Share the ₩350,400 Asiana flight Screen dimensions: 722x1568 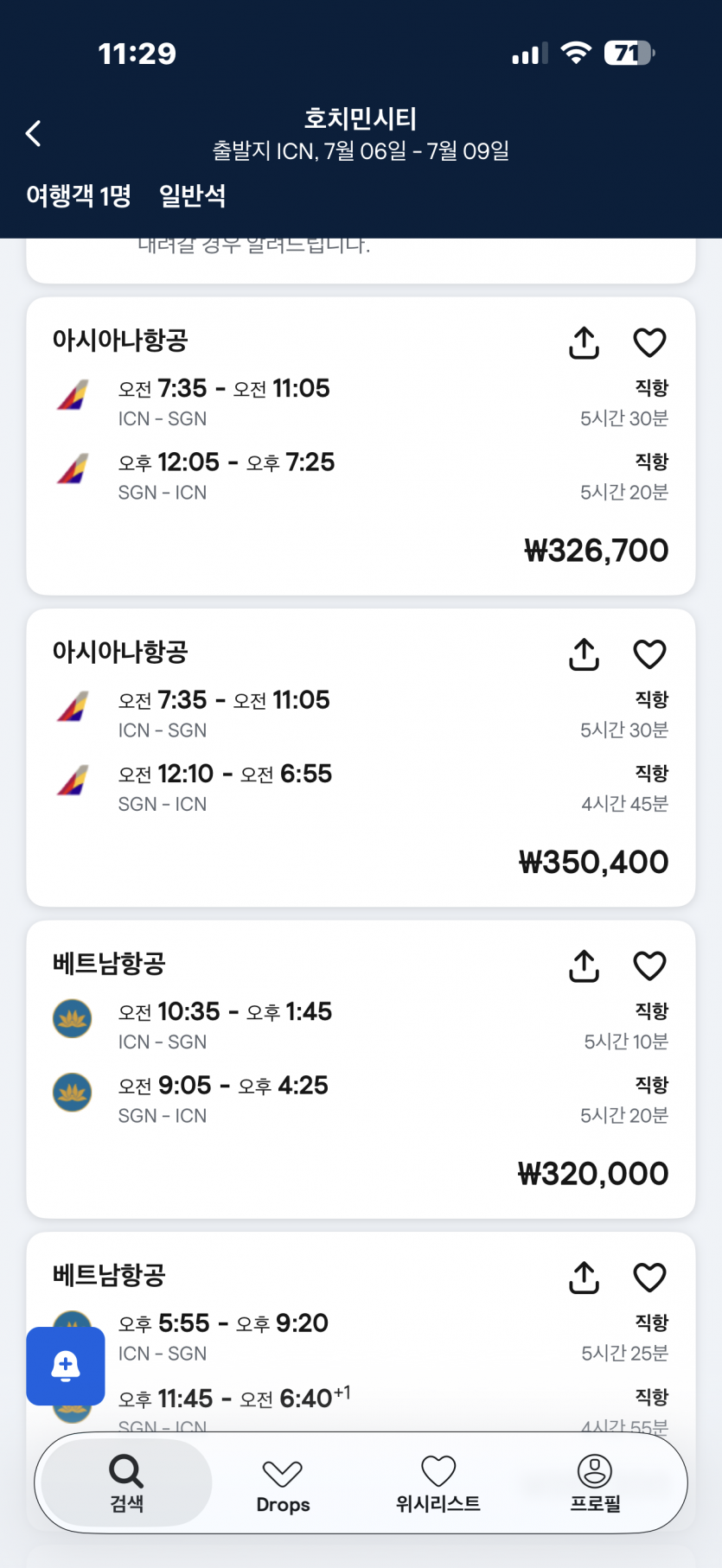click(584, 654)
